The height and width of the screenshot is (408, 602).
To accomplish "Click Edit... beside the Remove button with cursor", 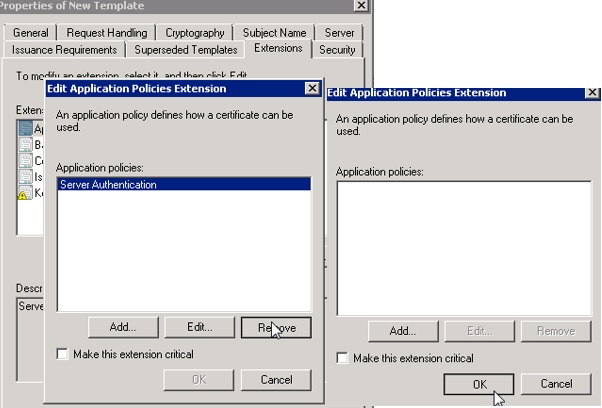I will click(200, 327).
